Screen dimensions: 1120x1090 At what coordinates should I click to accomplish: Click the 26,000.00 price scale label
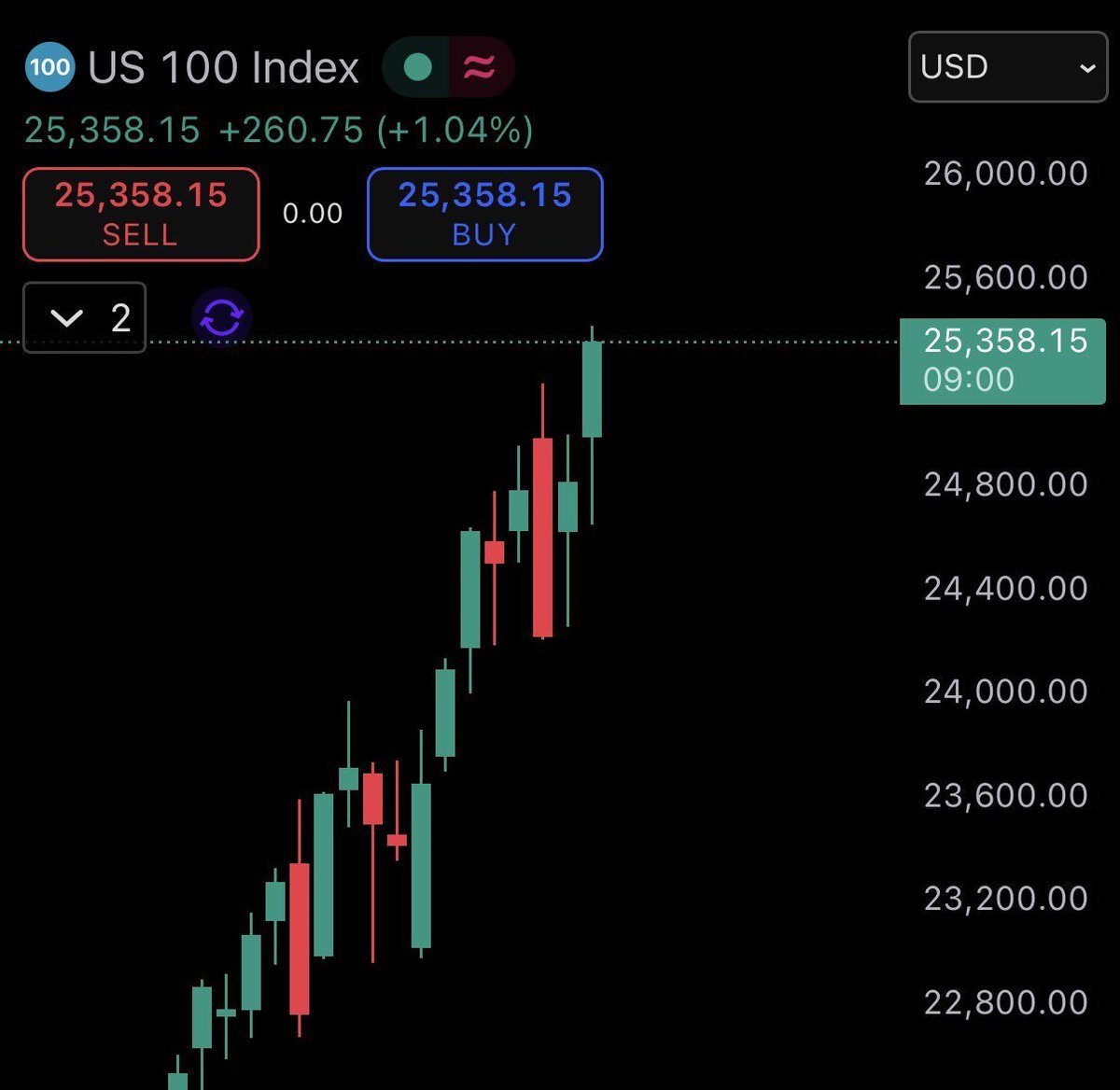1005,174
